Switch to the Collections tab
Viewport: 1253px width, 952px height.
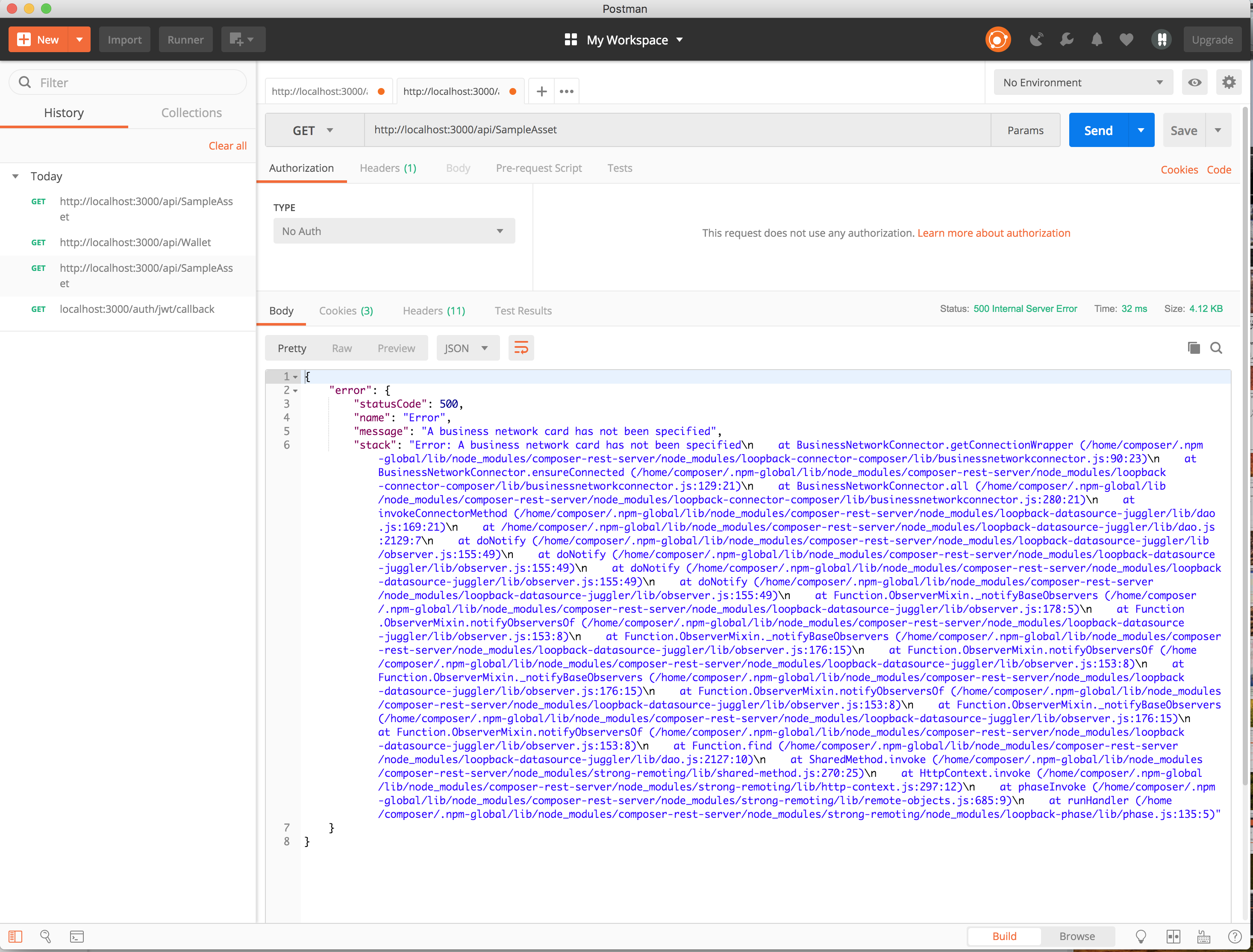[x=191, y=113]
